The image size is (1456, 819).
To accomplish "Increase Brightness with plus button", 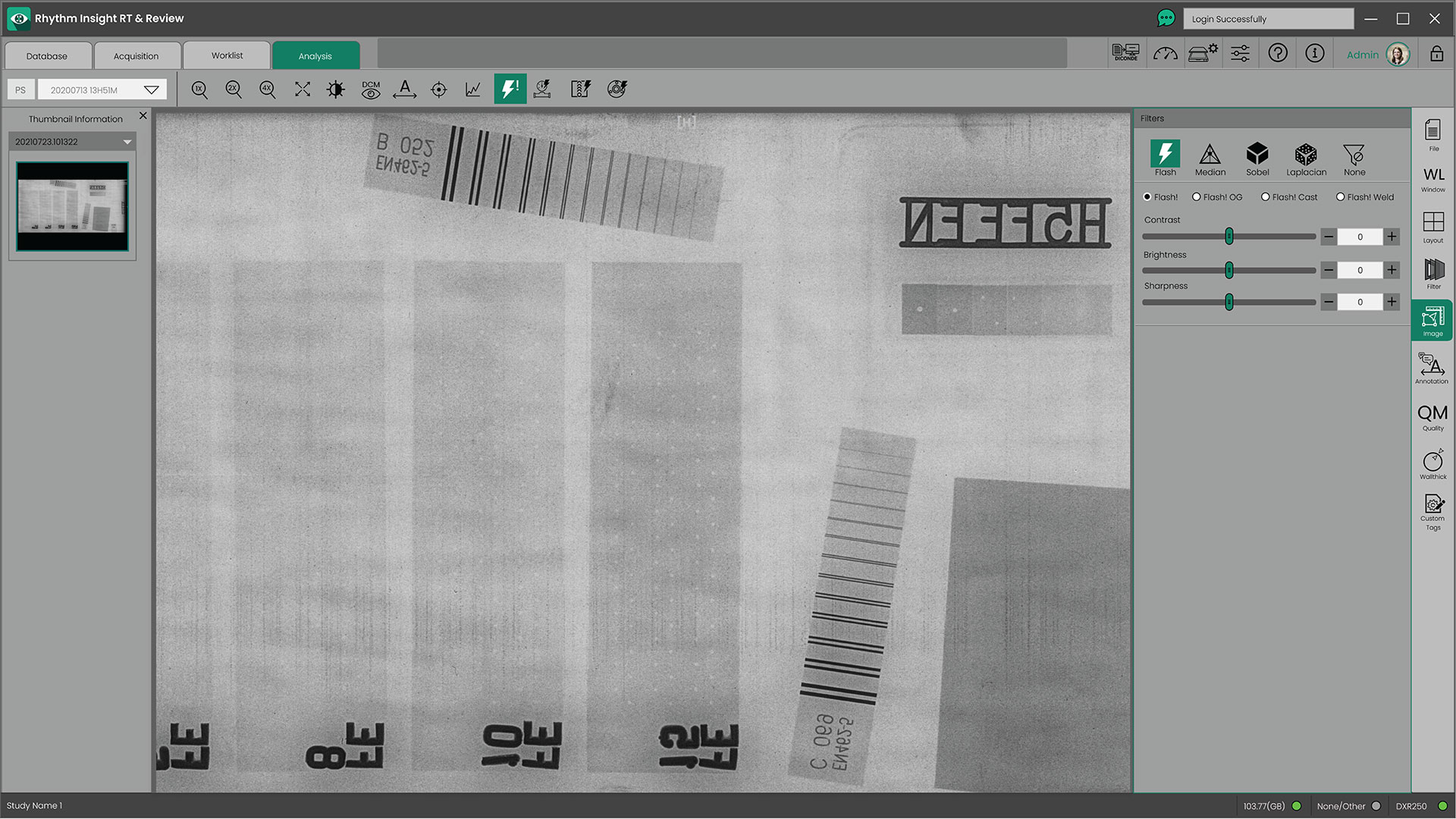I will pos(1392,270).
